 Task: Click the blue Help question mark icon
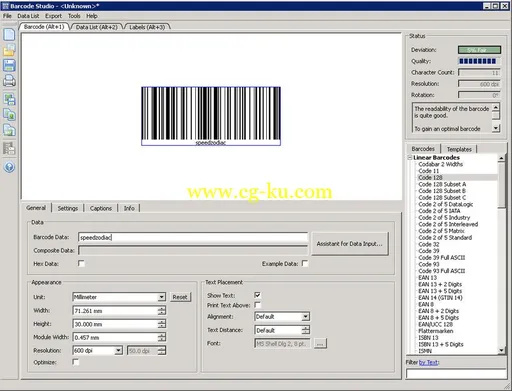9,167
